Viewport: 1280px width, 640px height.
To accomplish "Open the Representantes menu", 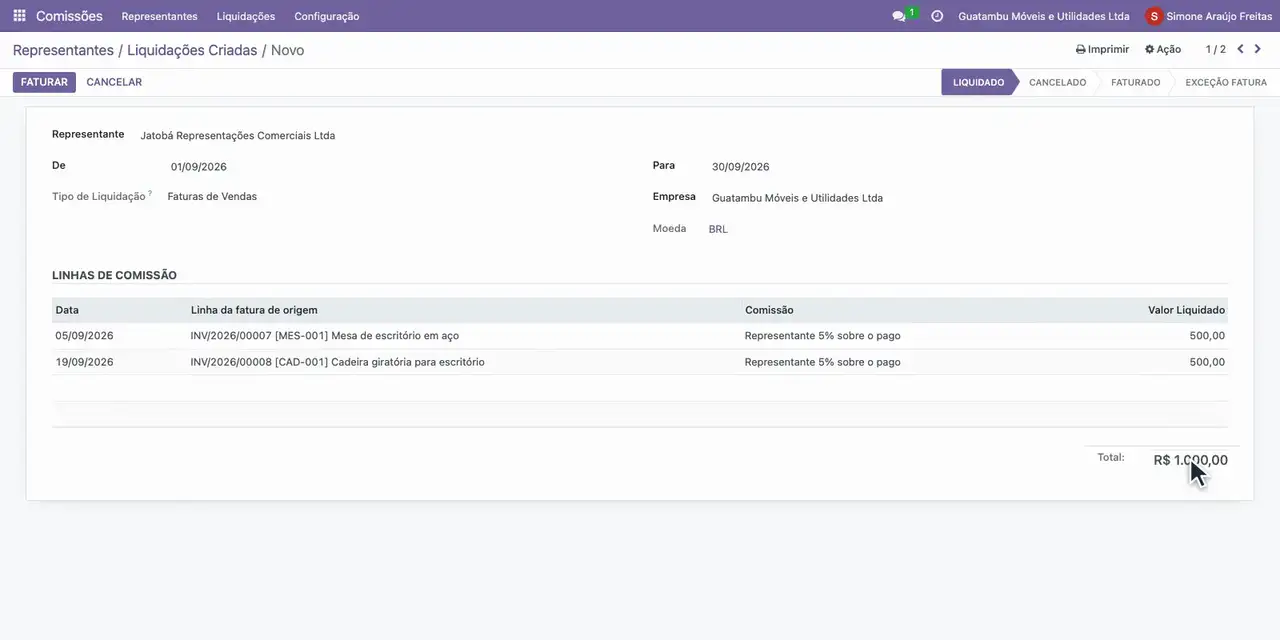I will tap(159, 16).
